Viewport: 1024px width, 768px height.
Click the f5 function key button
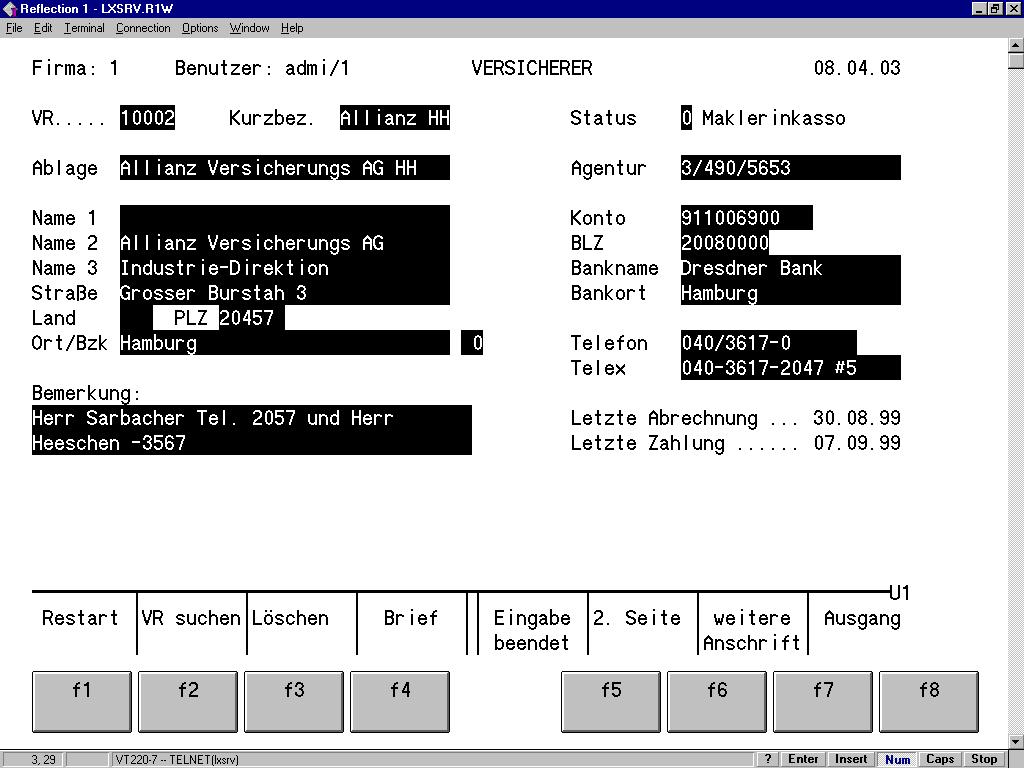611,701
